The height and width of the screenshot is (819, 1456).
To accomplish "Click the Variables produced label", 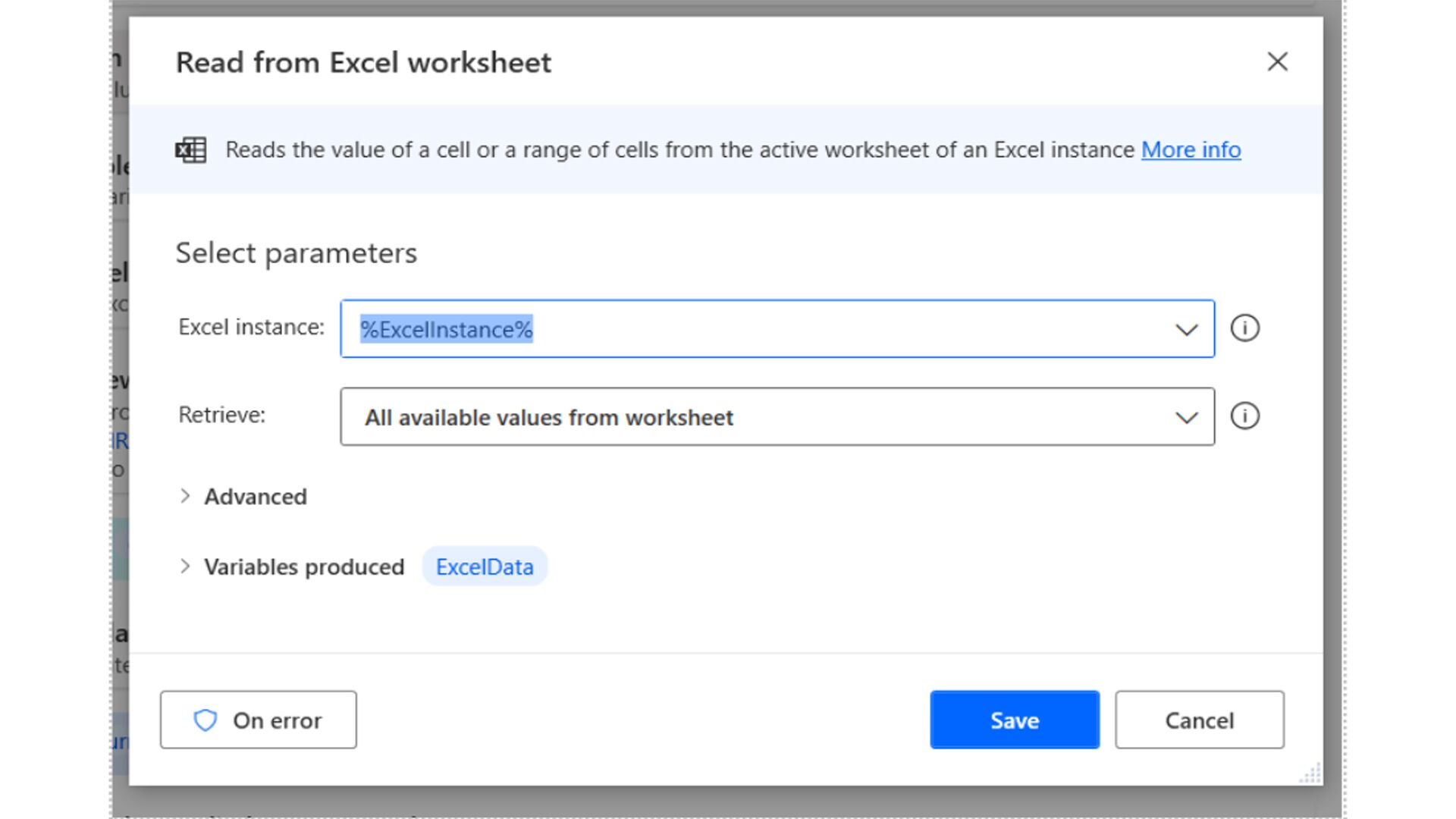I will coord(304,567).
